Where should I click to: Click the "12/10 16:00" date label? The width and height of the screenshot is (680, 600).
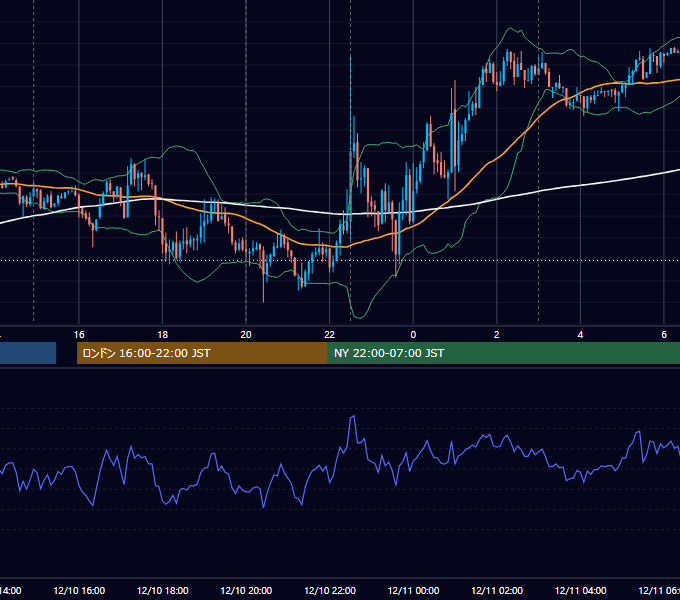[79, 590]
